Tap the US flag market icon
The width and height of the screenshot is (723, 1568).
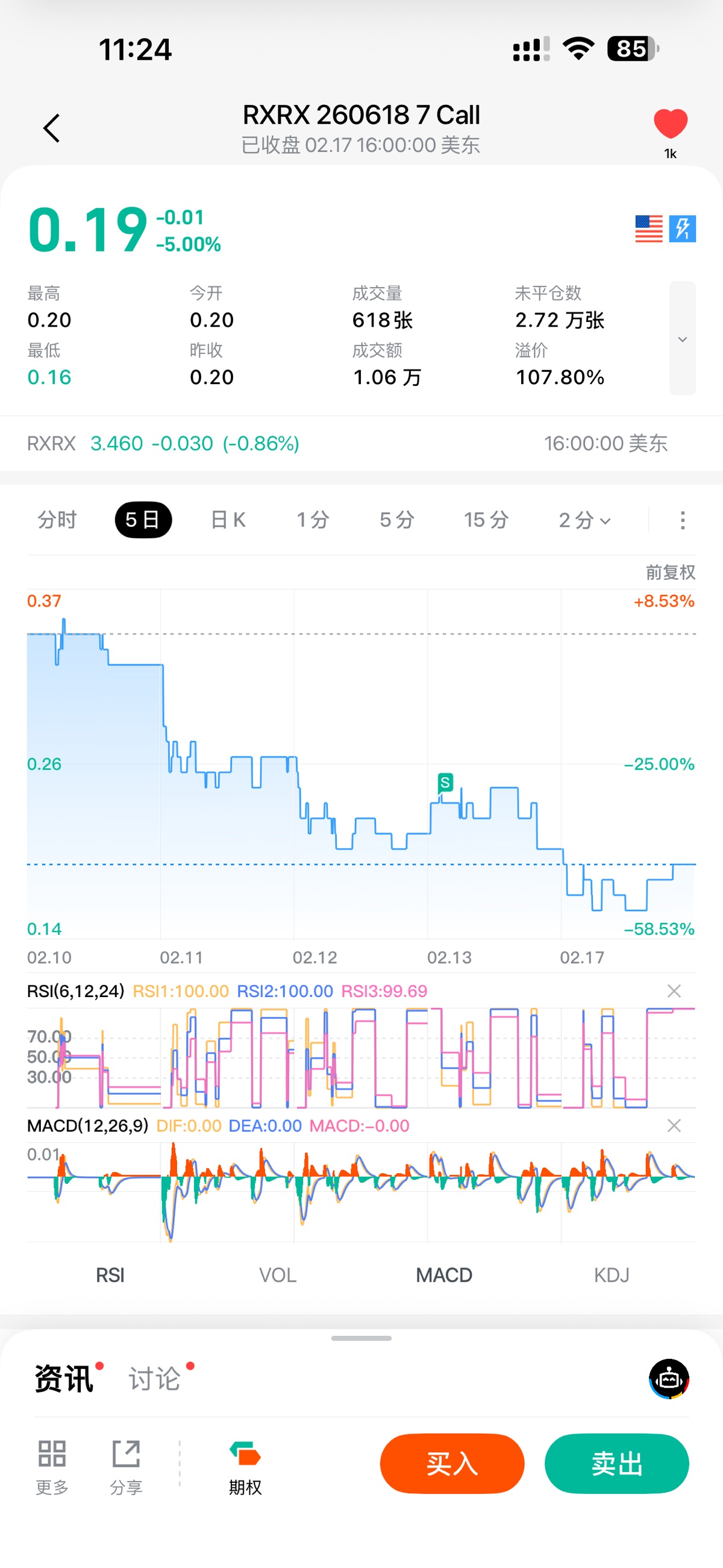point(648,229)
